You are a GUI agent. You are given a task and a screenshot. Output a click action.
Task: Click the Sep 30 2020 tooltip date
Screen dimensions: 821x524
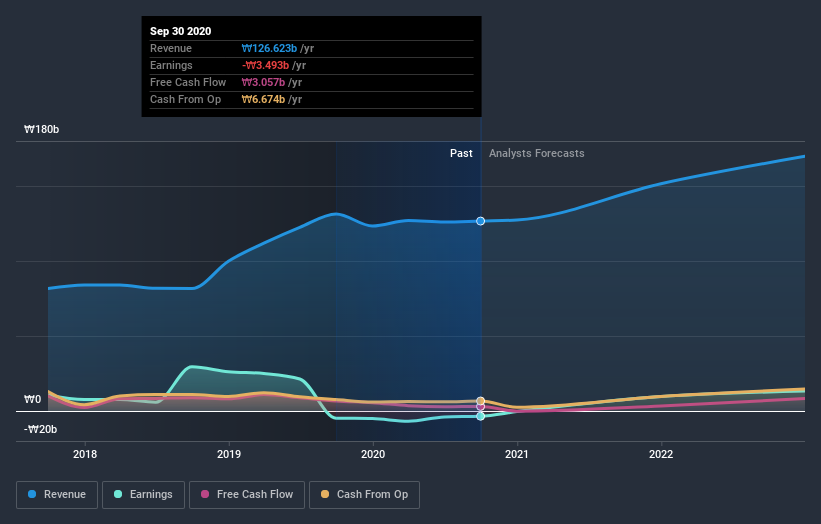point(181,31)
